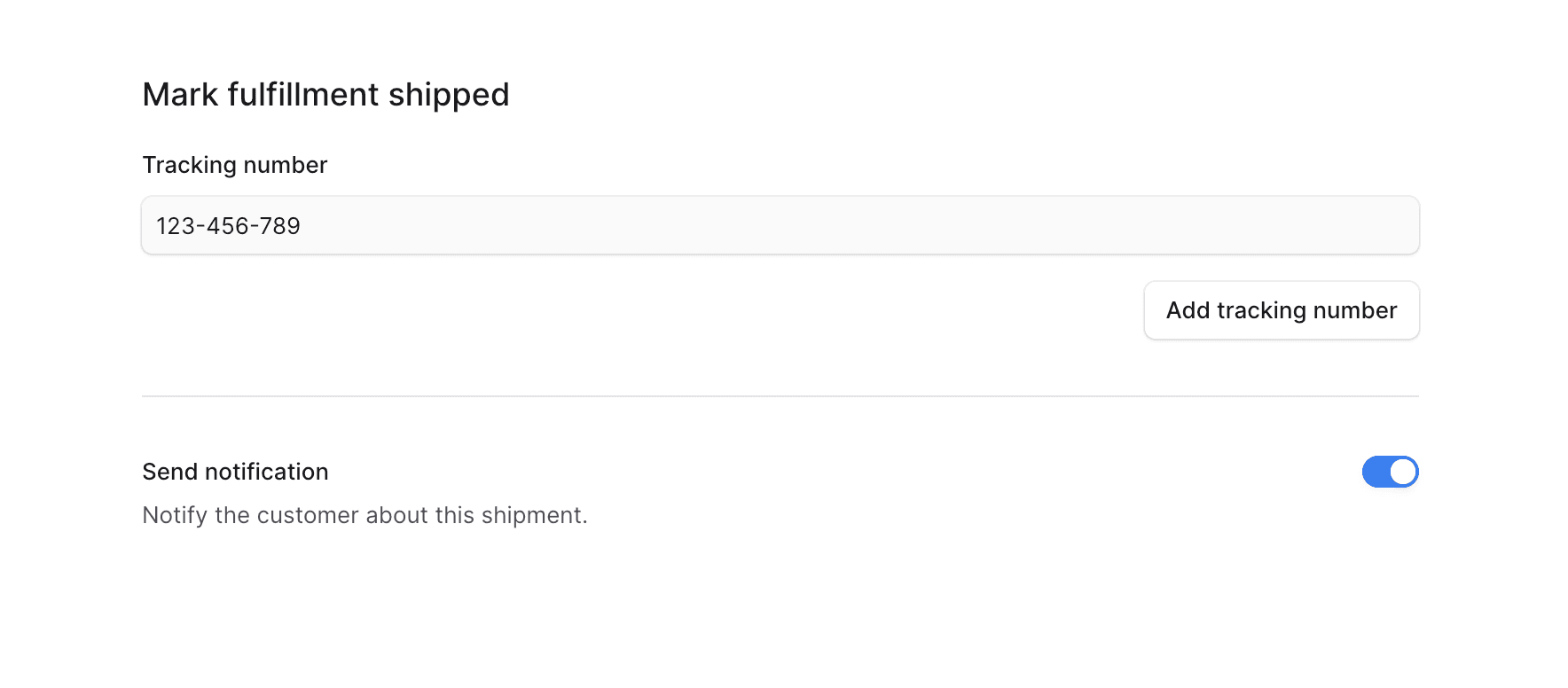Click the word "Notify" in the description
1568x688 pixels.
tap(175, 515)
